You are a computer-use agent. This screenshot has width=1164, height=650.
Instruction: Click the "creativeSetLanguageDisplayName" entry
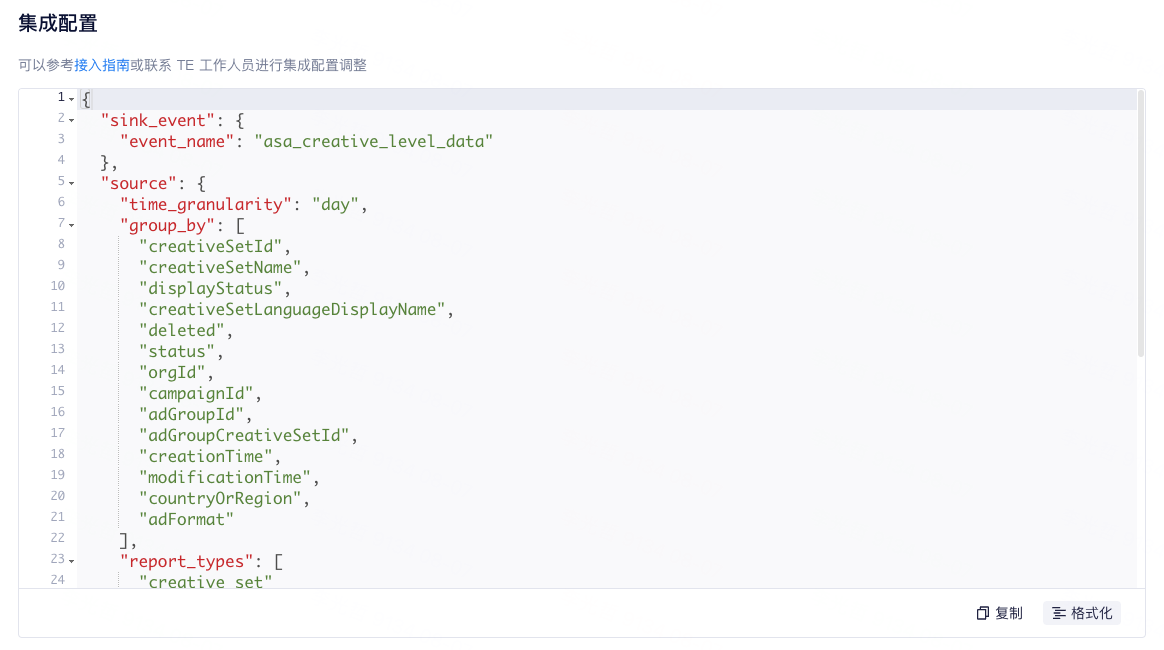(292, 309)
